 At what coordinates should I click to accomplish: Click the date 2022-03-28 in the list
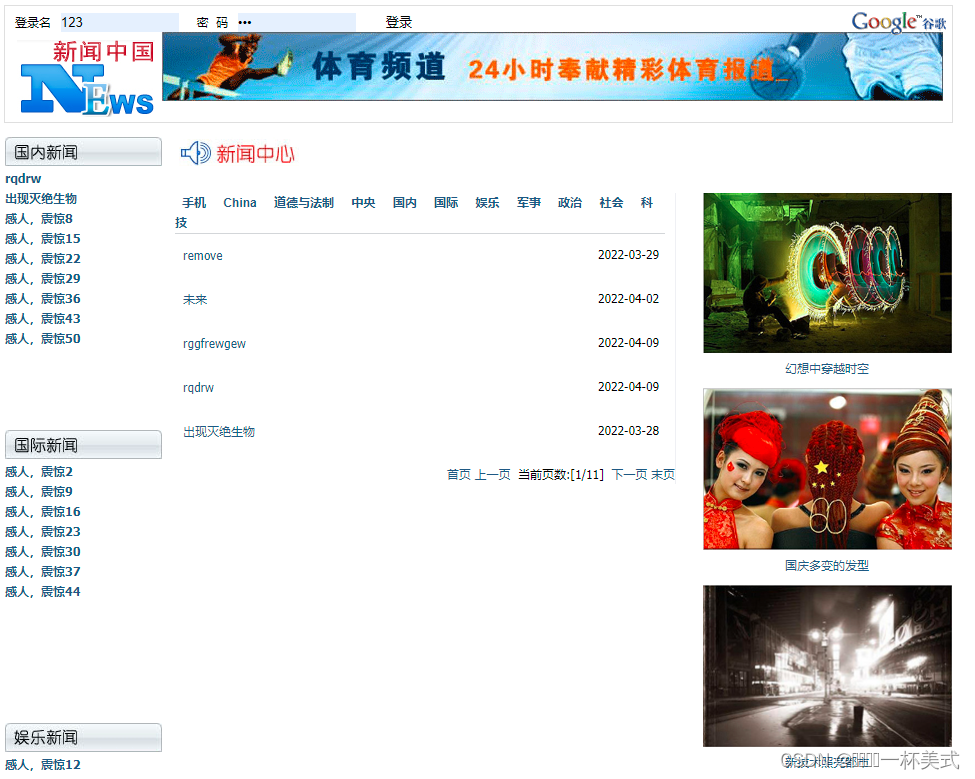tap(628, 431)
